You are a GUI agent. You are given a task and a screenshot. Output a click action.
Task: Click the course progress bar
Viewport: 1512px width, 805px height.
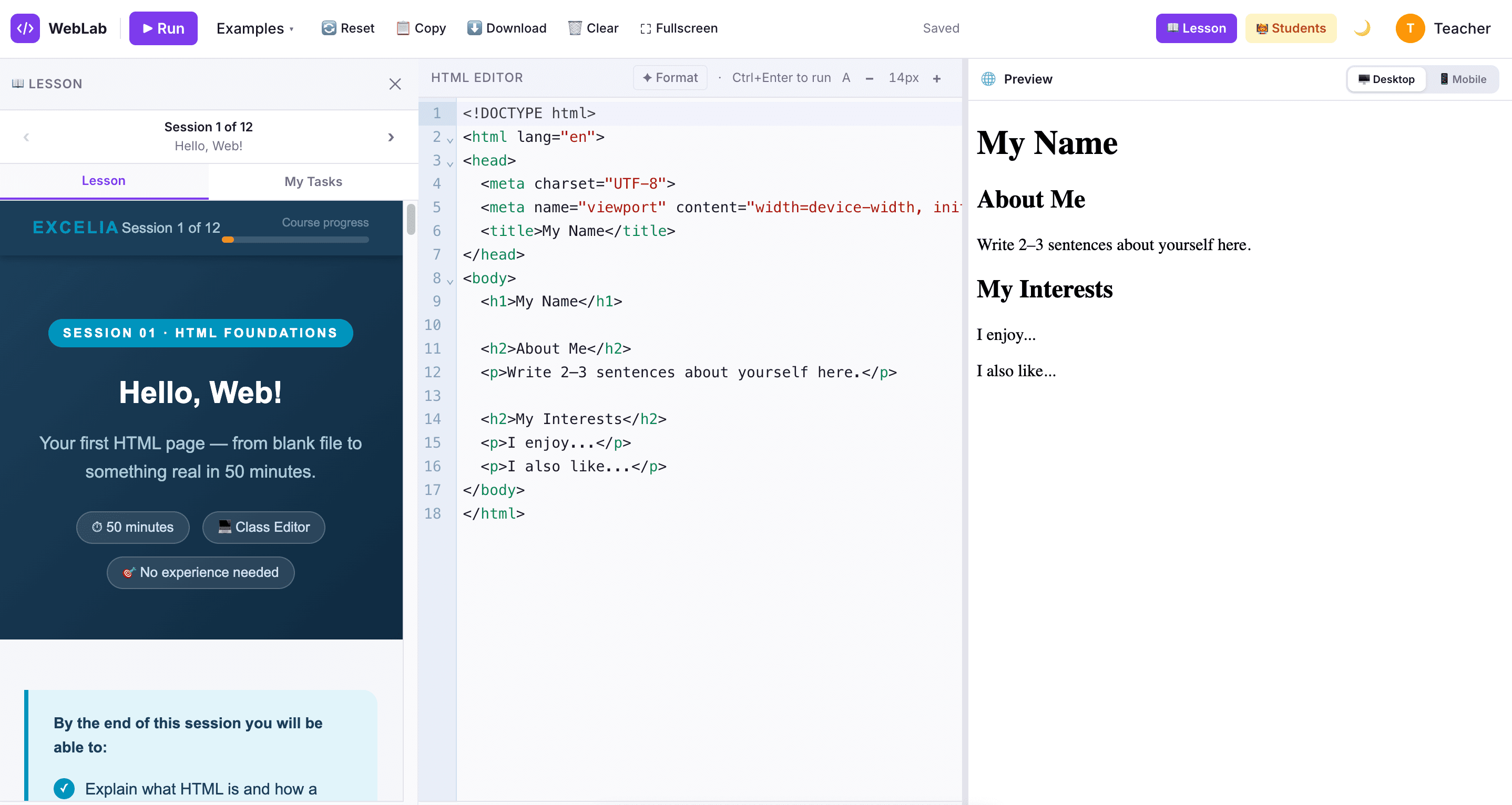[295, 240]
